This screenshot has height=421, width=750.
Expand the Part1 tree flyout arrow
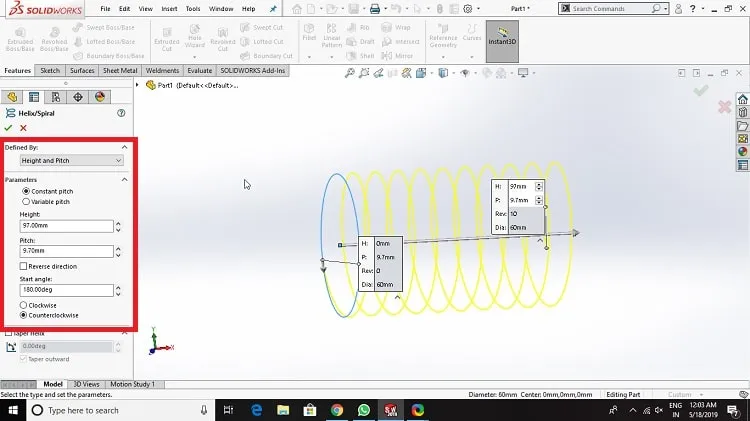pyautogui.click(x=137, y=85)
